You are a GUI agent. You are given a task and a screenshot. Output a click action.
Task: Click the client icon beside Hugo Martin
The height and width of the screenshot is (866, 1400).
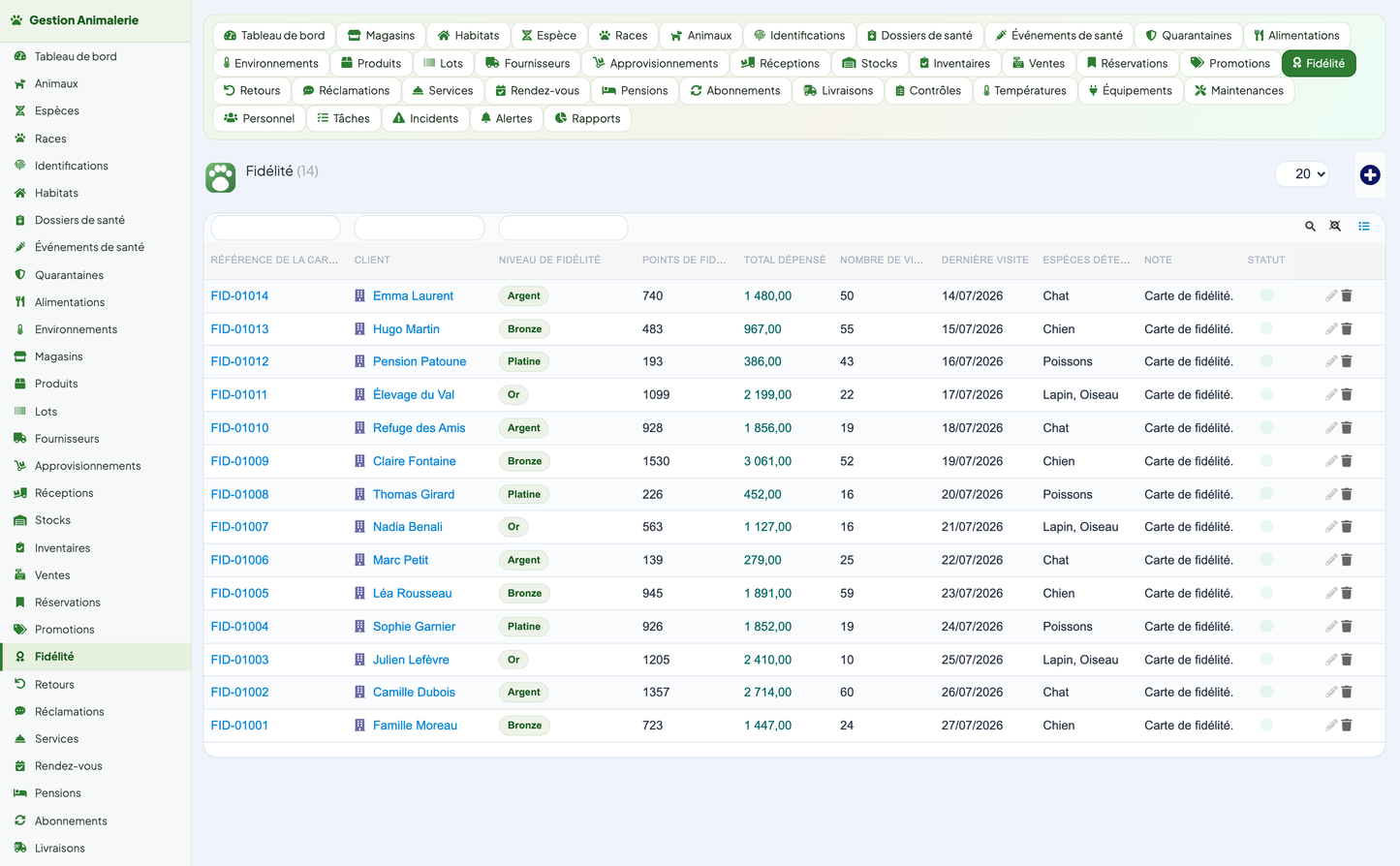pyautogui.click(x=359, y=329)
